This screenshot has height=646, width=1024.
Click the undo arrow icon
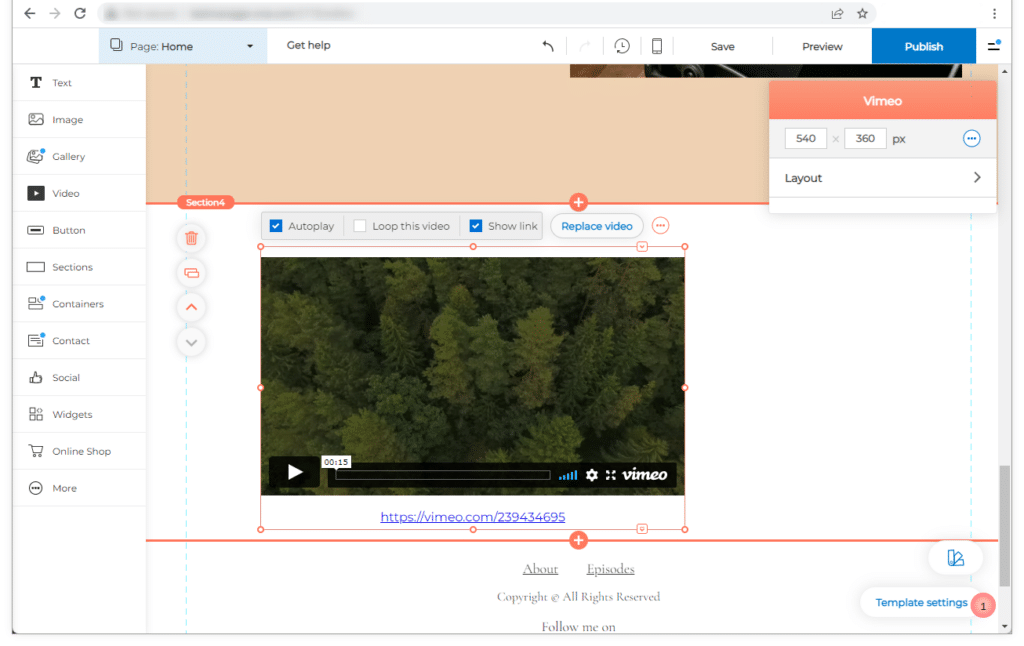pyautogui.click(x=547, y=46)
